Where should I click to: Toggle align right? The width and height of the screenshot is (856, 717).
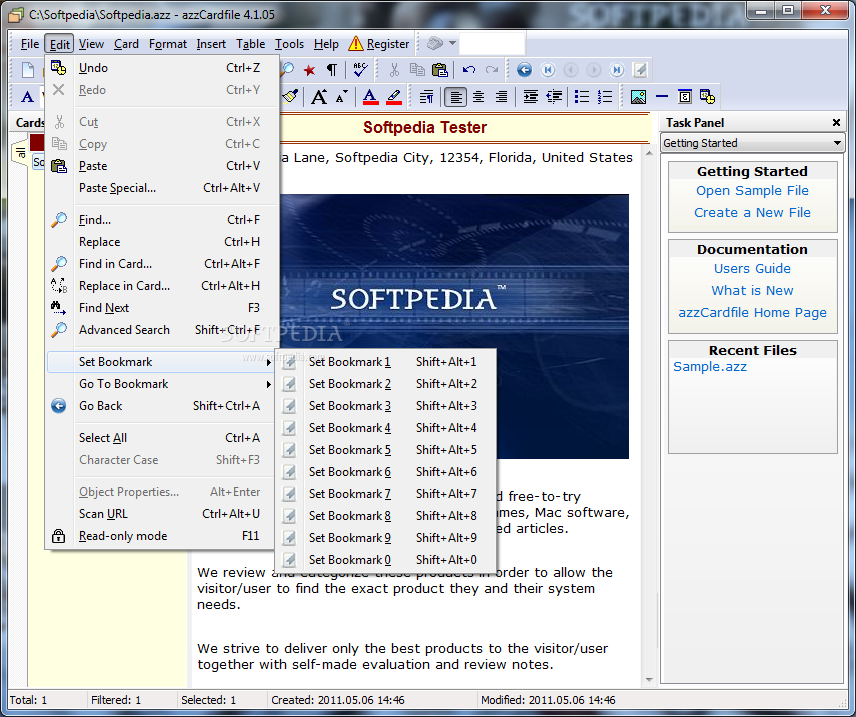click(x=501, y=97)
